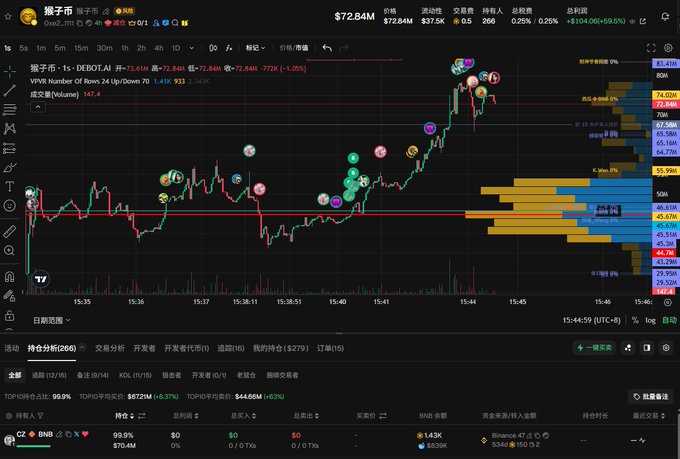The image size is (680, 459).
Task: Select the pattern drawing tool
Action: [10, 128]
